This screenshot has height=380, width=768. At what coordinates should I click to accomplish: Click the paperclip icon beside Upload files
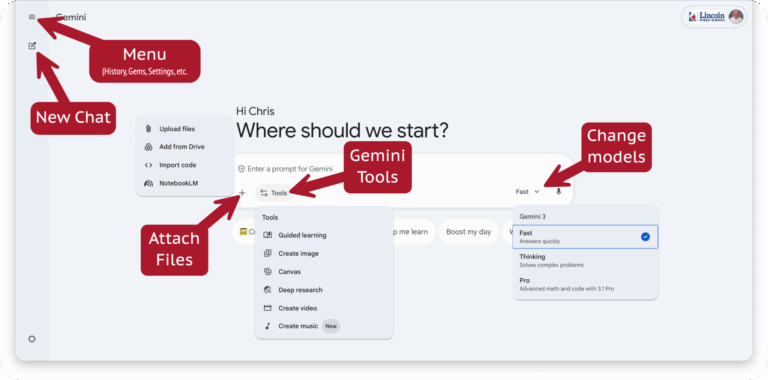[x=148, y=129]
